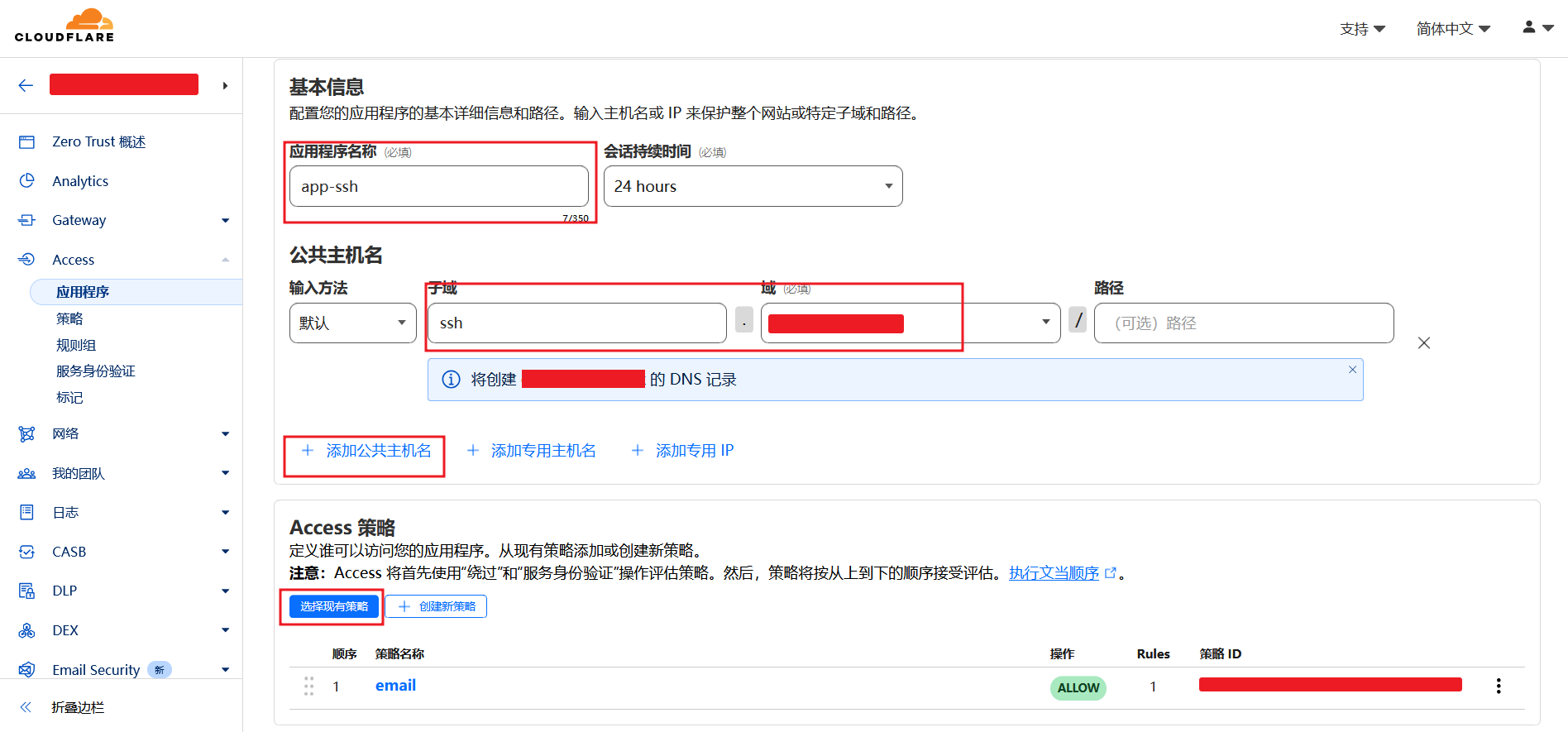
Task: Click the CASB sidebar icon
Action: point(26,552)
